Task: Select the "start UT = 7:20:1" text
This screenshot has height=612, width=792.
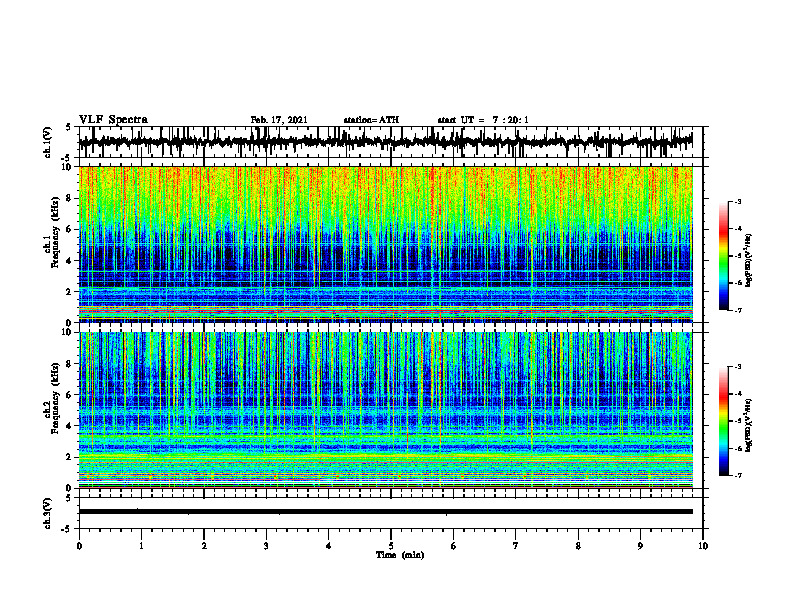Action: tap(483, 120)
